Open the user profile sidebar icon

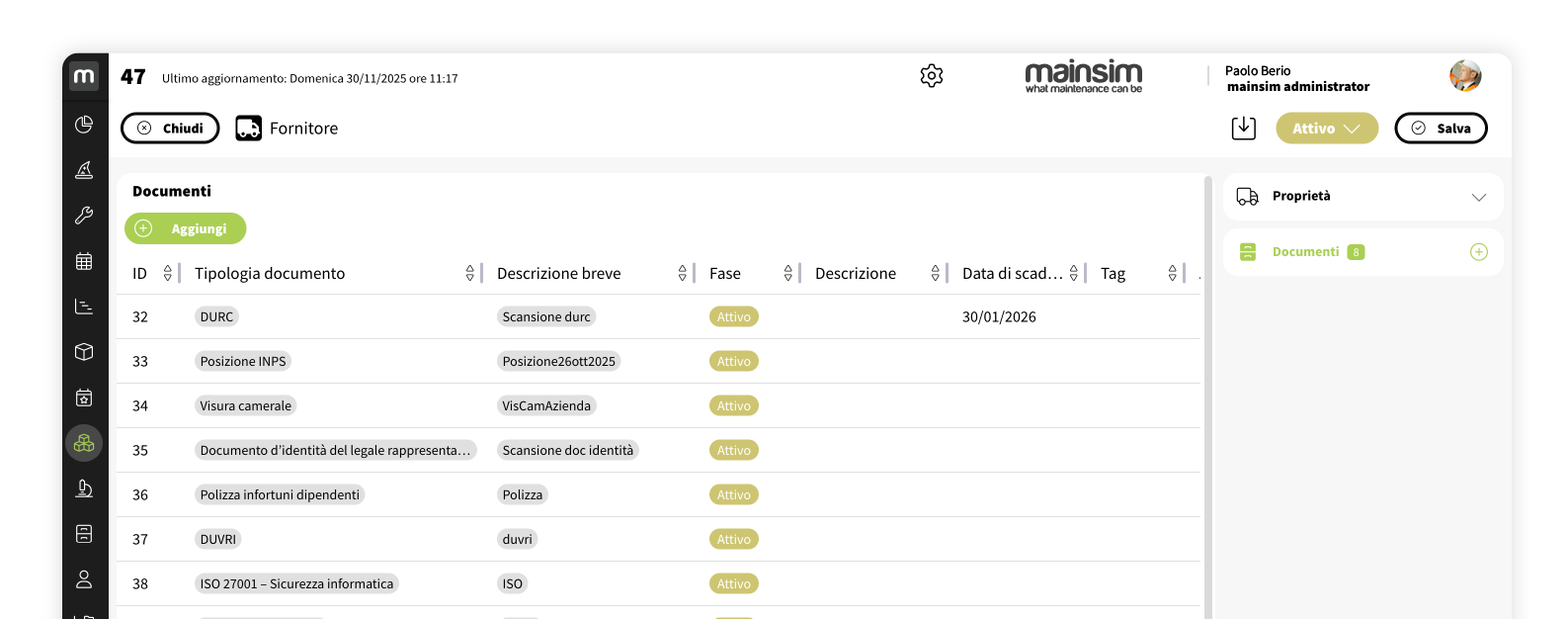(84, 579)
